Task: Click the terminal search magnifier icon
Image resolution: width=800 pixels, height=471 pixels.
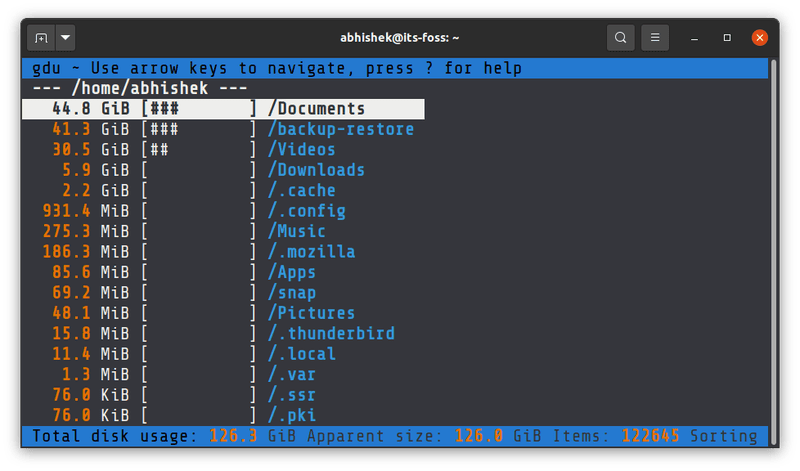Action: coord(621,38)
